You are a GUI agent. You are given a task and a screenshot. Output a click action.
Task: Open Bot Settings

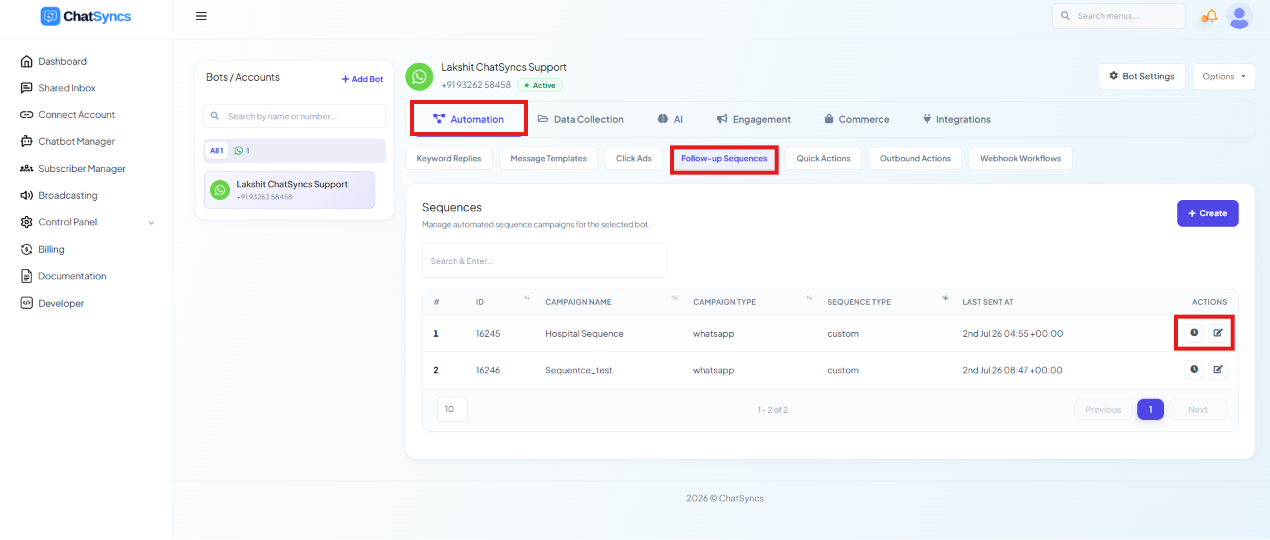point(1142,76)
